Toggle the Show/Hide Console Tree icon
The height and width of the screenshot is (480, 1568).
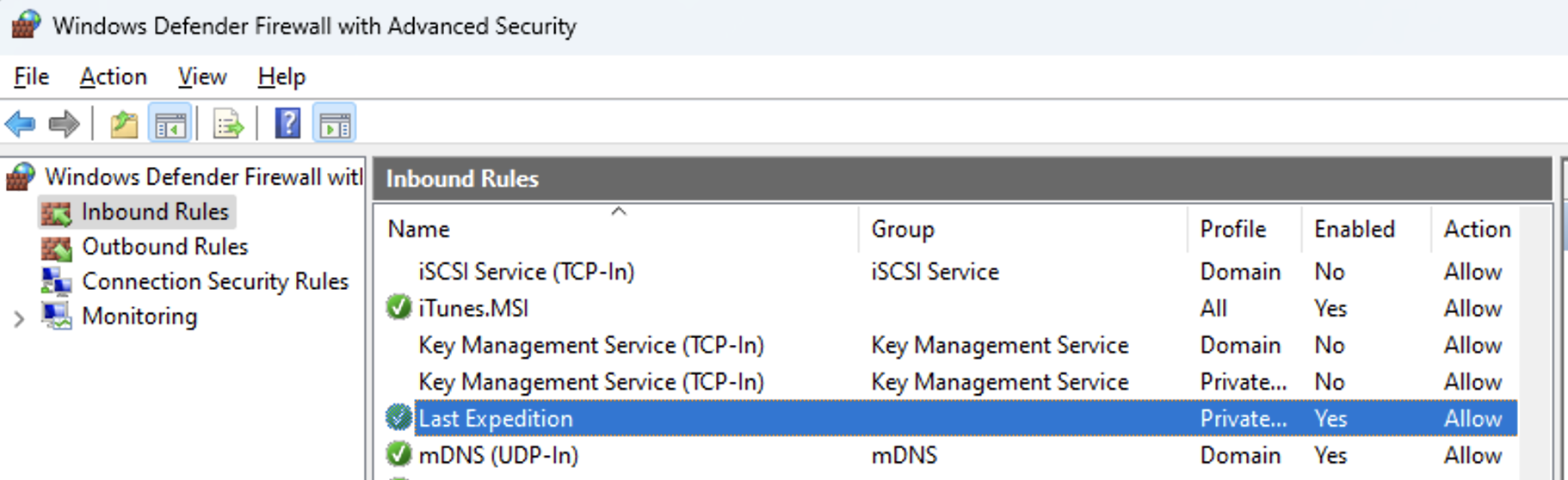coord(170,125)
